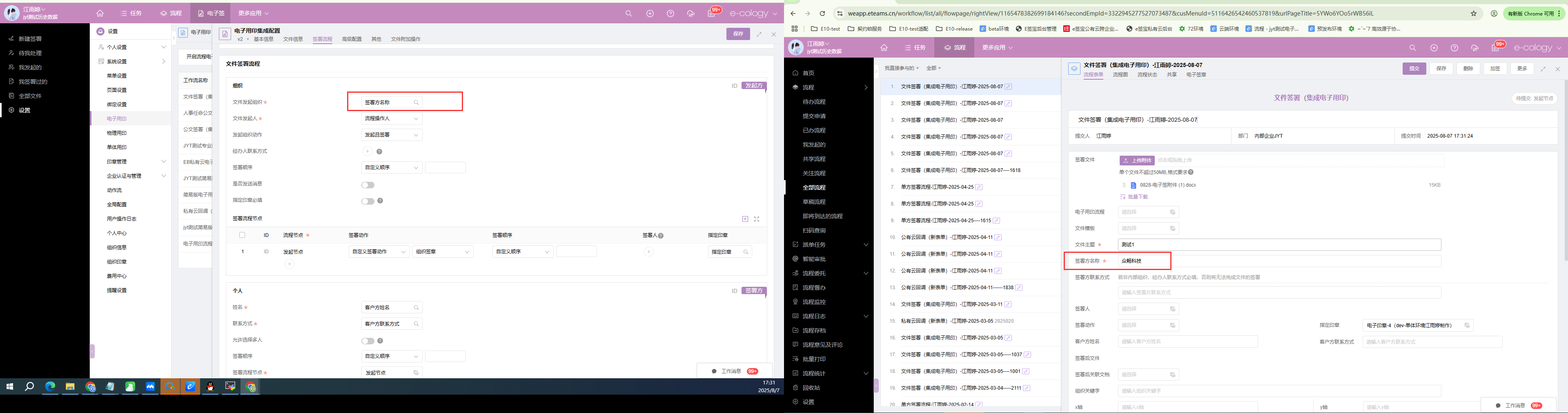1568x413 pixels.
Task: Click plus circle beside 经办人联系方式
Action: pos(367,151)
